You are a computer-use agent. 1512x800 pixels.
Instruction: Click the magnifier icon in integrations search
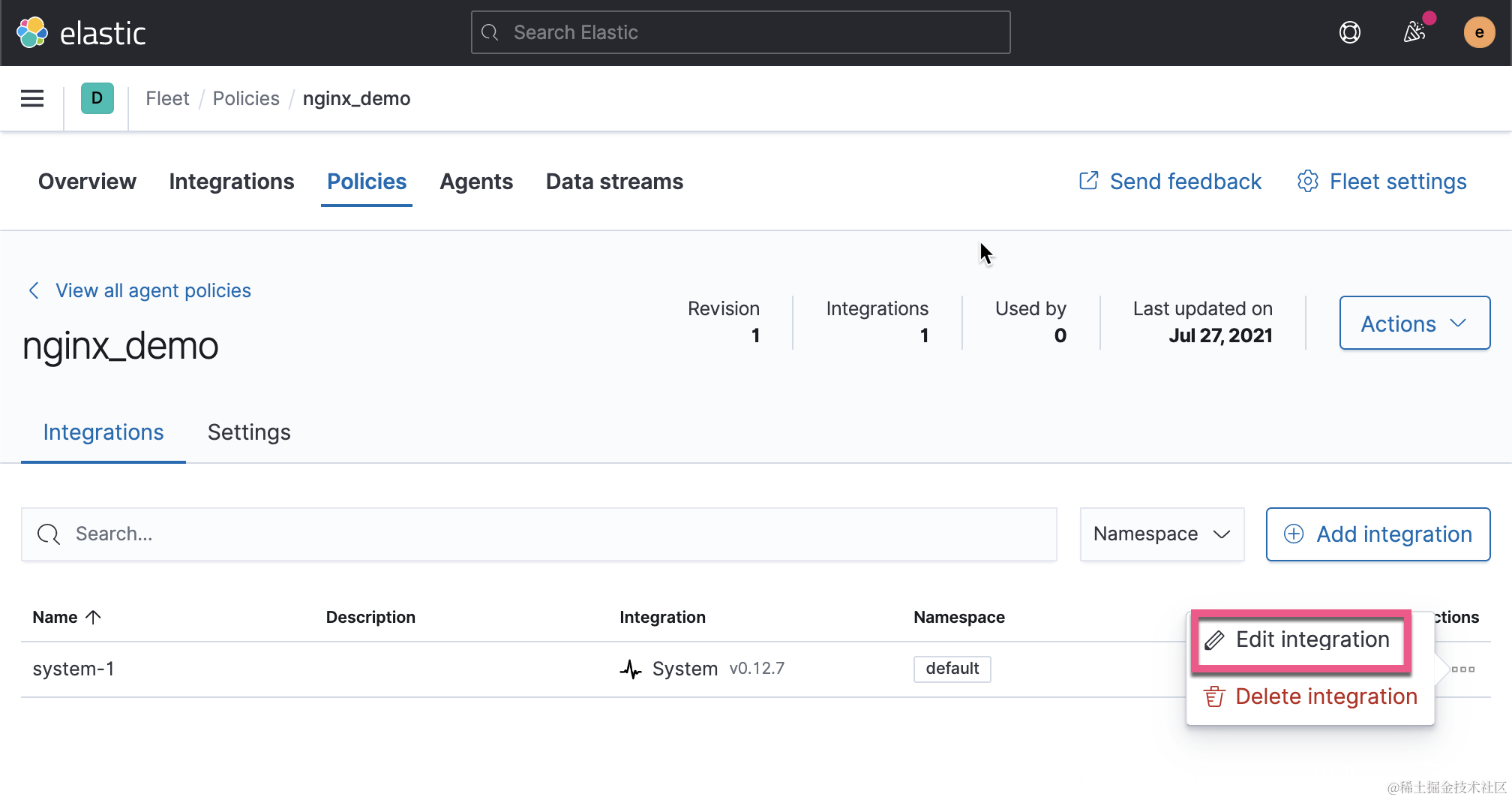(x=49, y=534)
